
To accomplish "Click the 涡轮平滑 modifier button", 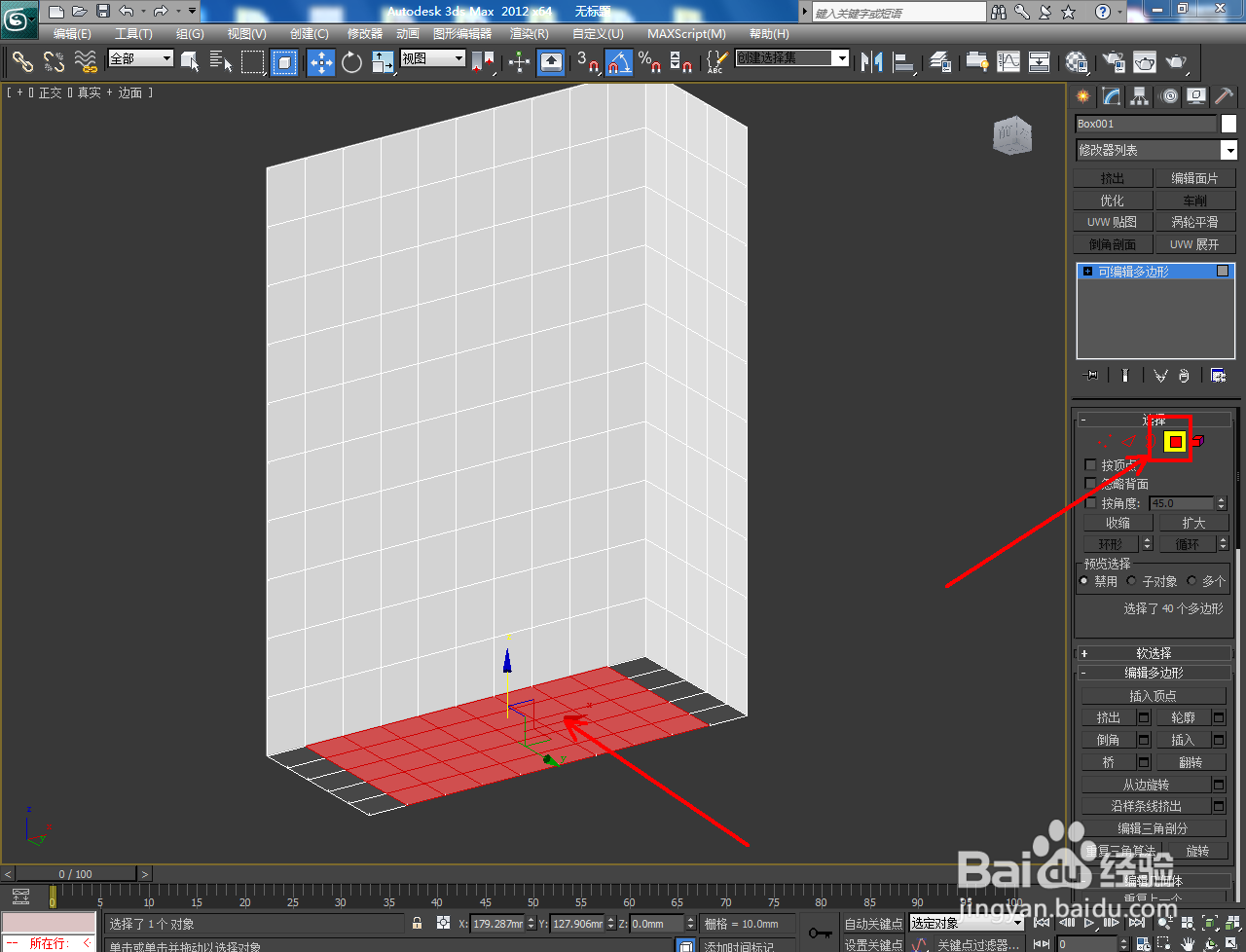I will click(1194, 222).
